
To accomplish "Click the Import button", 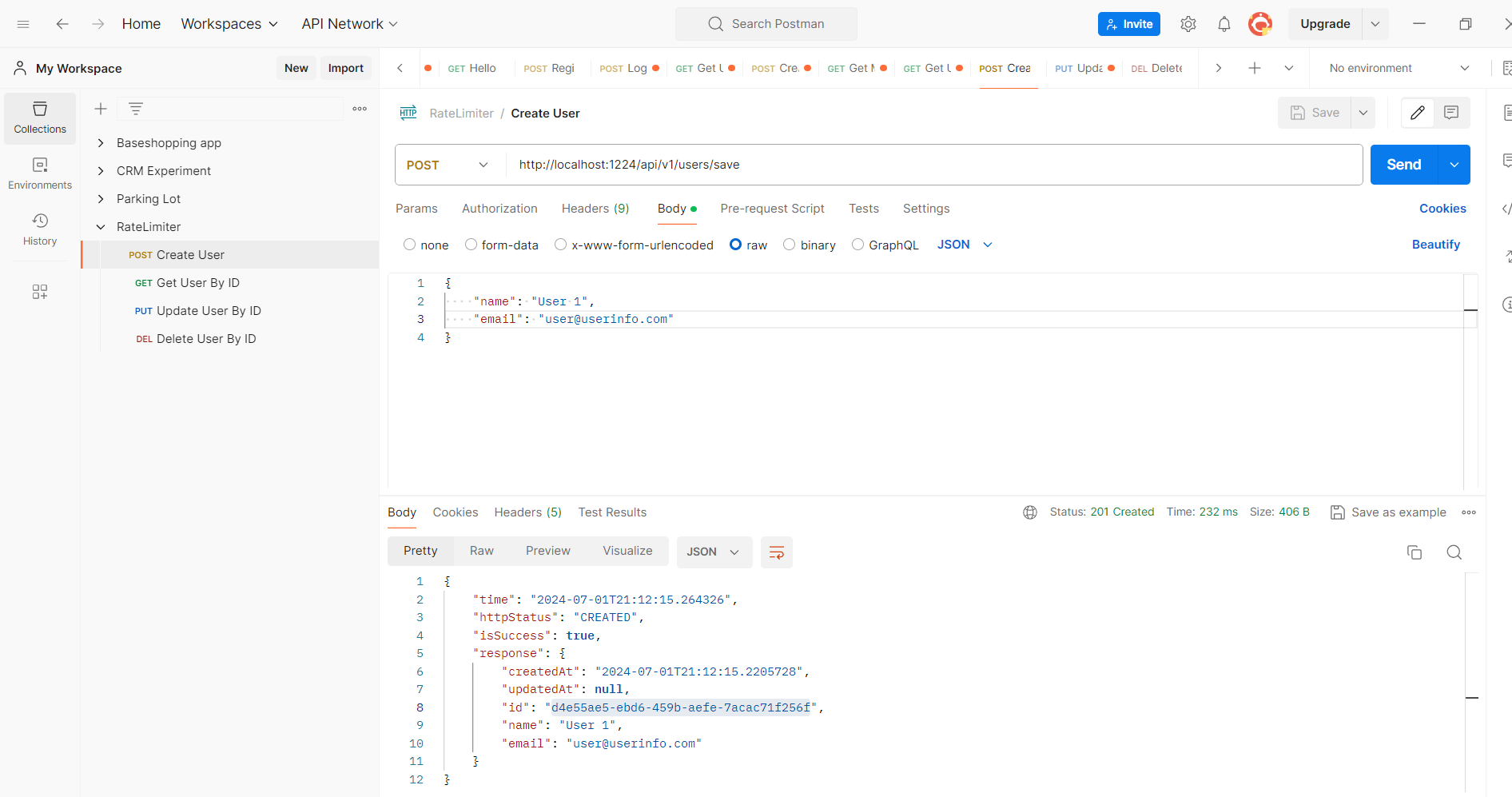I will [x=346, y=68].
